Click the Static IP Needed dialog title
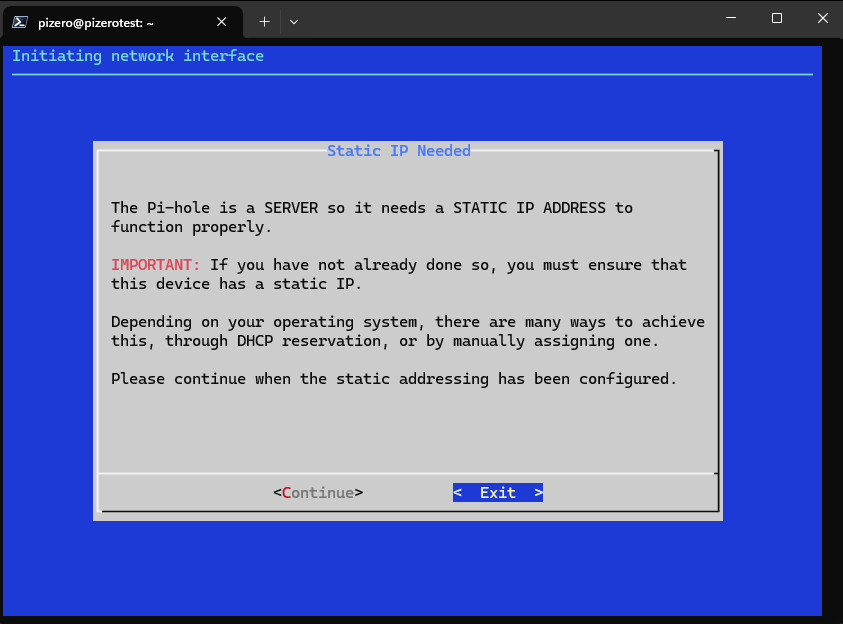This screenshot has width=843, height=624. click(398, 151)
